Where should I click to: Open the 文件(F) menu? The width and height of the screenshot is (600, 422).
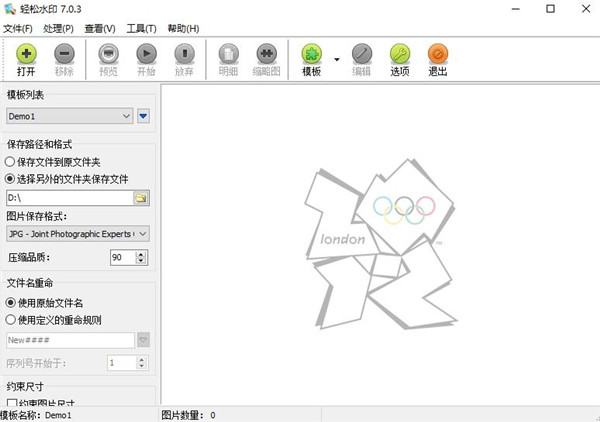click(18, 28)
